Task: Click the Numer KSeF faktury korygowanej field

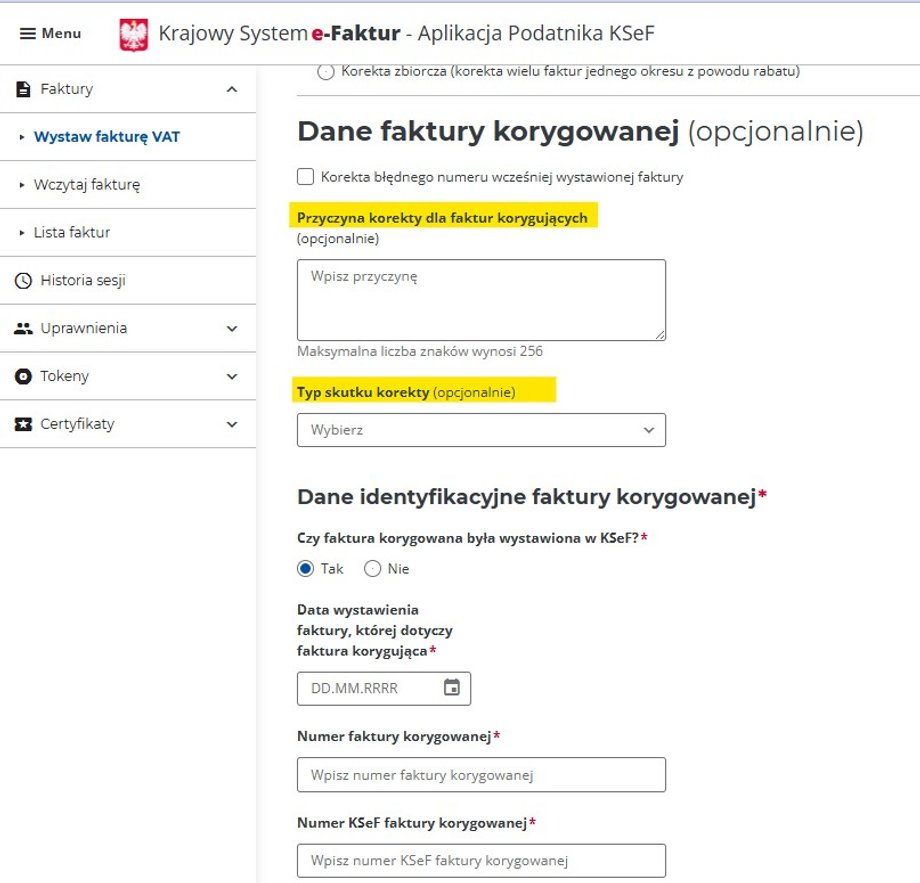Action: pos(481,861)
